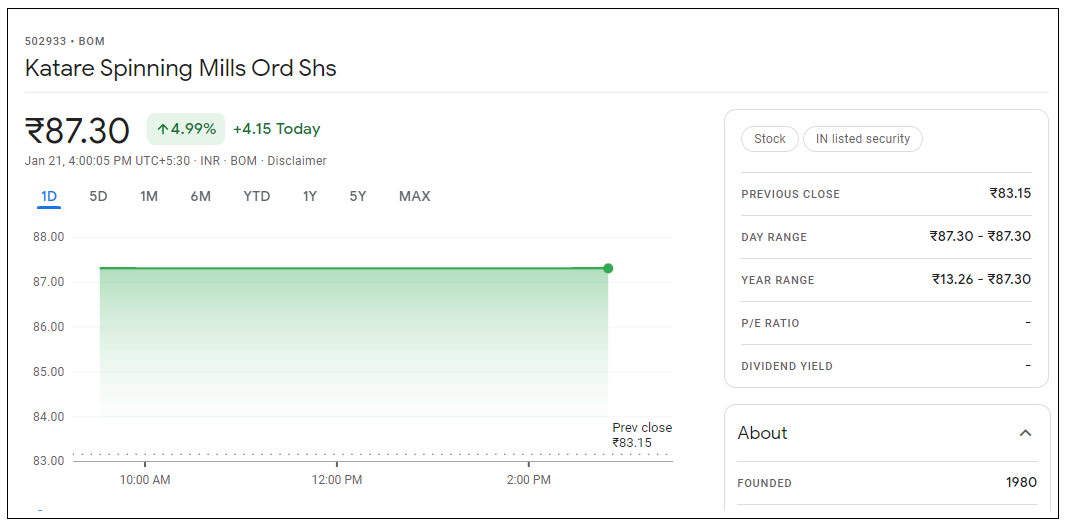The image size is (1070, 527).
Task: Click the PREVIOUS CLOSE label
Action: 790,195
